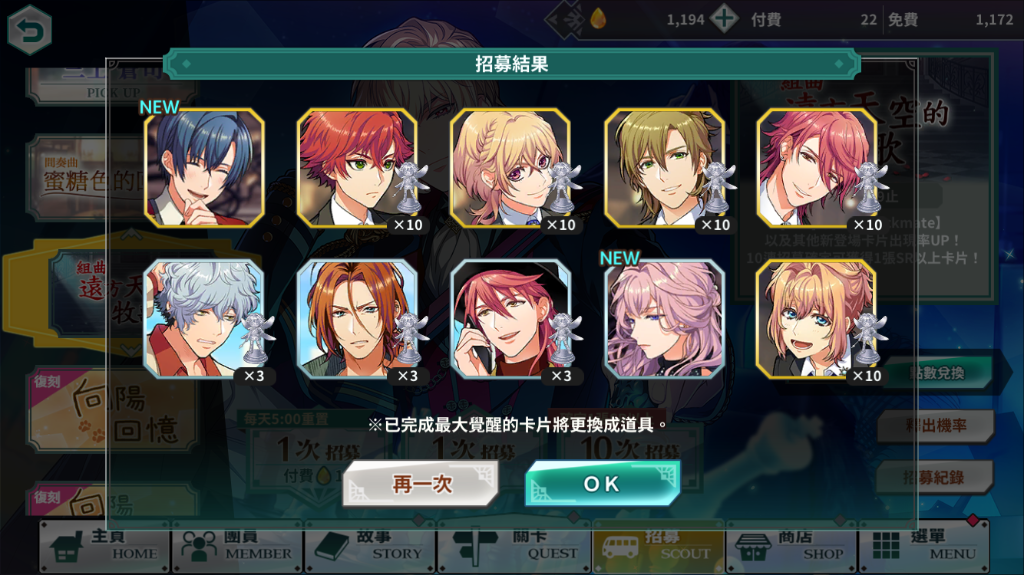Select the red-haired green-eyed card
This screenshot has width=1024, height=575.
357,168
